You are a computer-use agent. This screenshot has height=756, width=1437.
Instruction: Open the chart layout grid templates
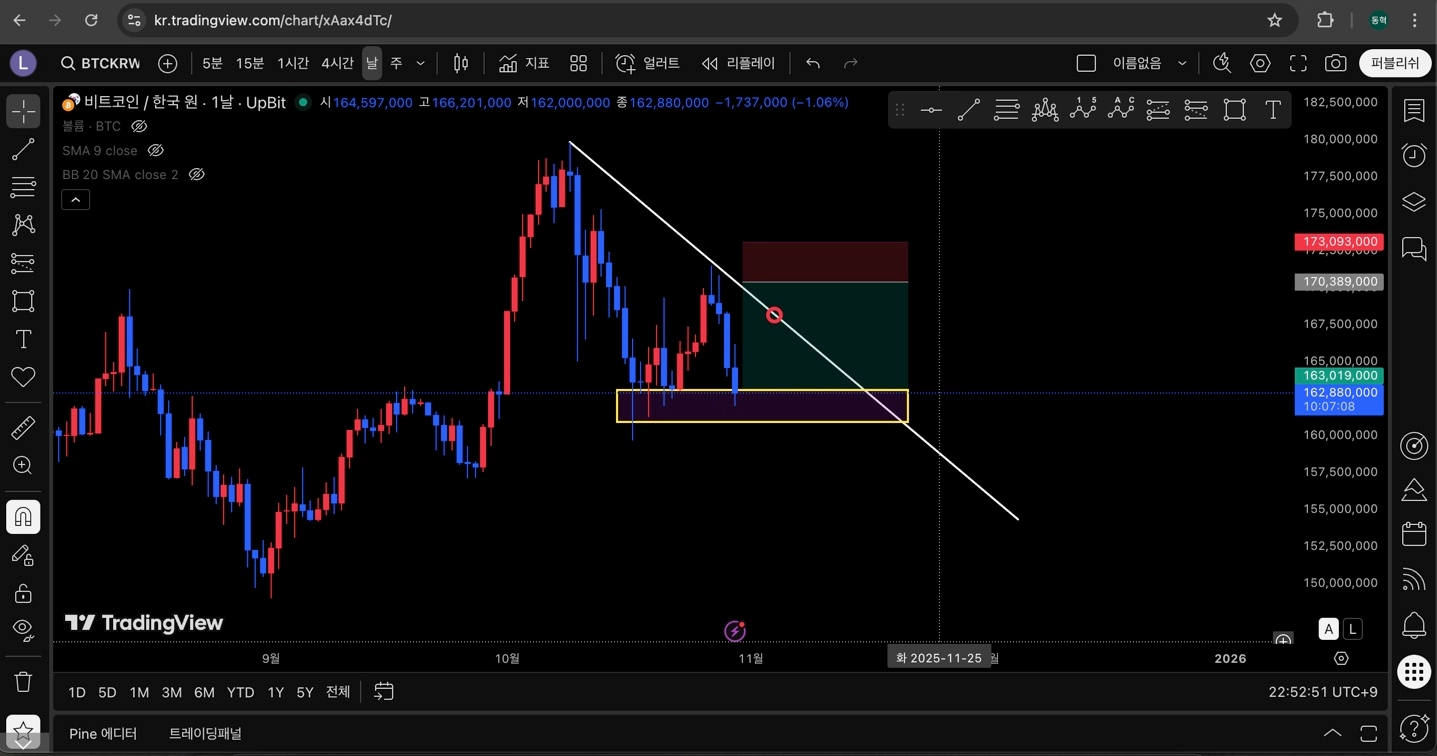pyautogui.click(x=578, y=63)
